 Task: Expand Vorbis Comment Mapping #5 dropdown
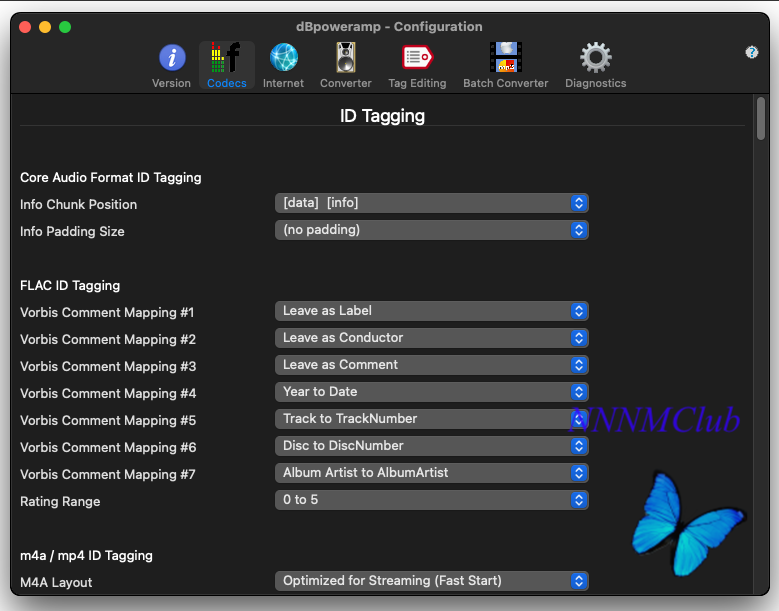click(432, 419)
